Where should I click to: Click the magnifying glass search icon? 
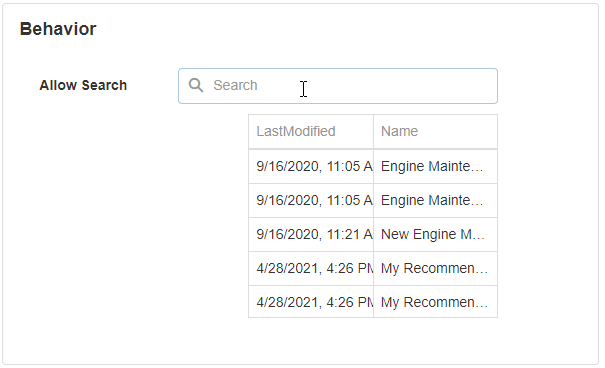pos(196,85)
